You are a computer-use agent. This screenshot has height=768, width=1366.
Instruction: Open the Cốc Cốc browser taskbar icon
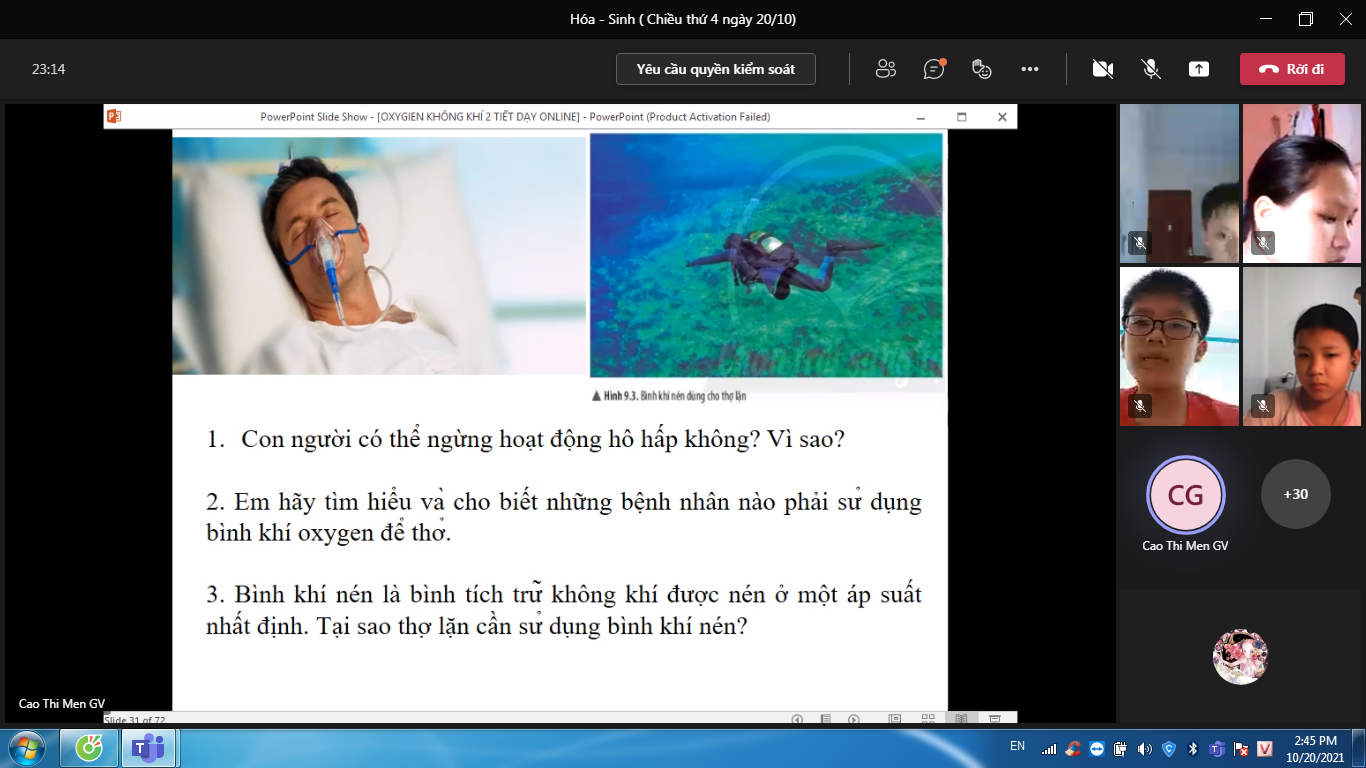point(89,748)
